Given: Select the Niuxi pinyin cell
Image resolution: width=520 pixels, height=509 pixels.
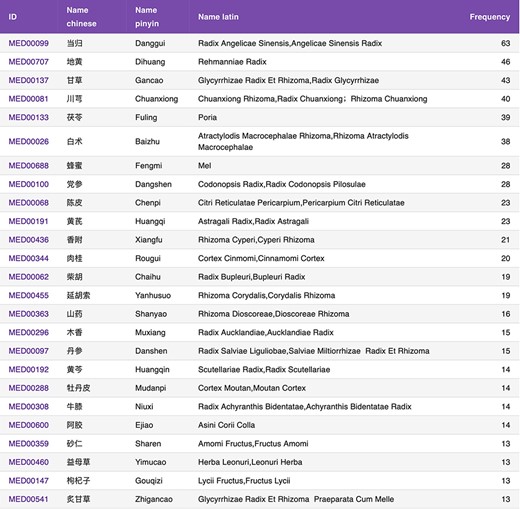Looking at the screenshot, I should point(144,407).
